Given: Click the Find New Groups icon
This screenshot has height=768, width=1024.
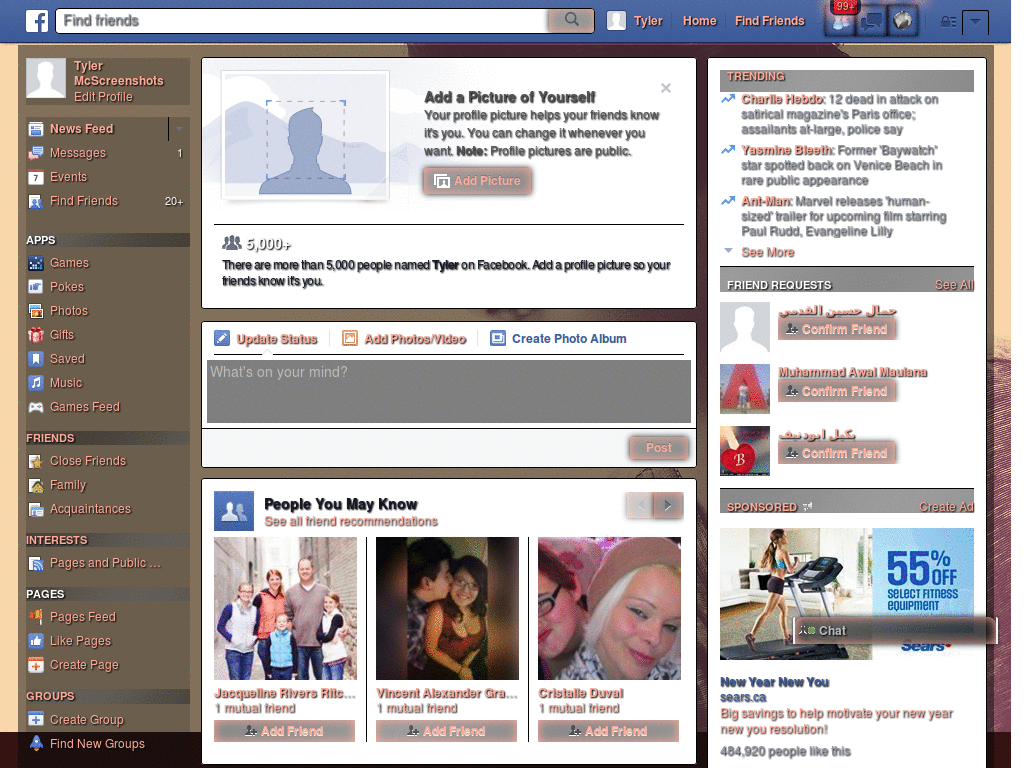Looking at the screenshot, I should tap(36, 743).
